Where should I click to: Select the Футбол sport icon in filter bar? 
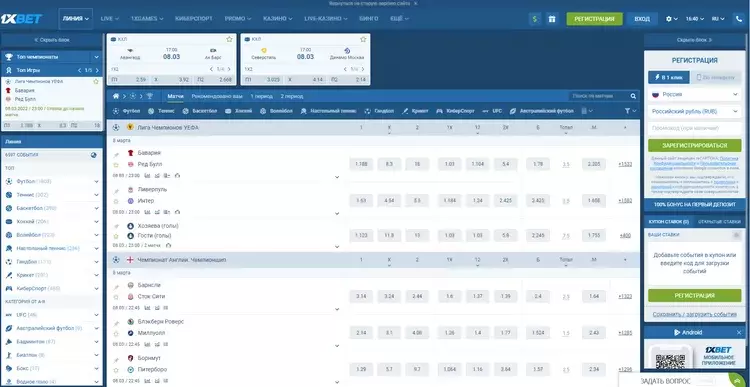tap(115, 111)
